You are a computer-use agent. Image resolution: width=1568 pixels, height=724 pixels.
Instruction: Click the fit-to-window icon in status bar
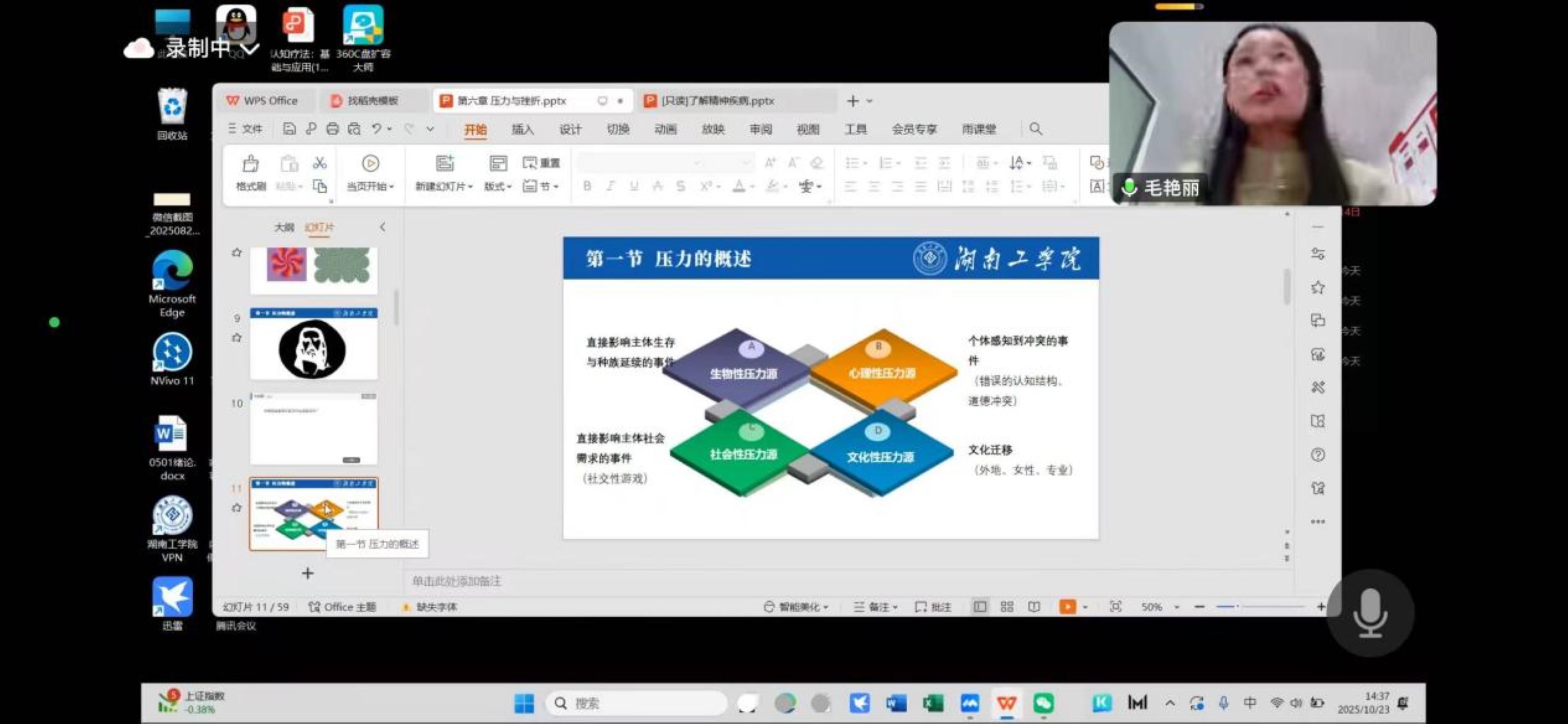(x=1115, y=607)
